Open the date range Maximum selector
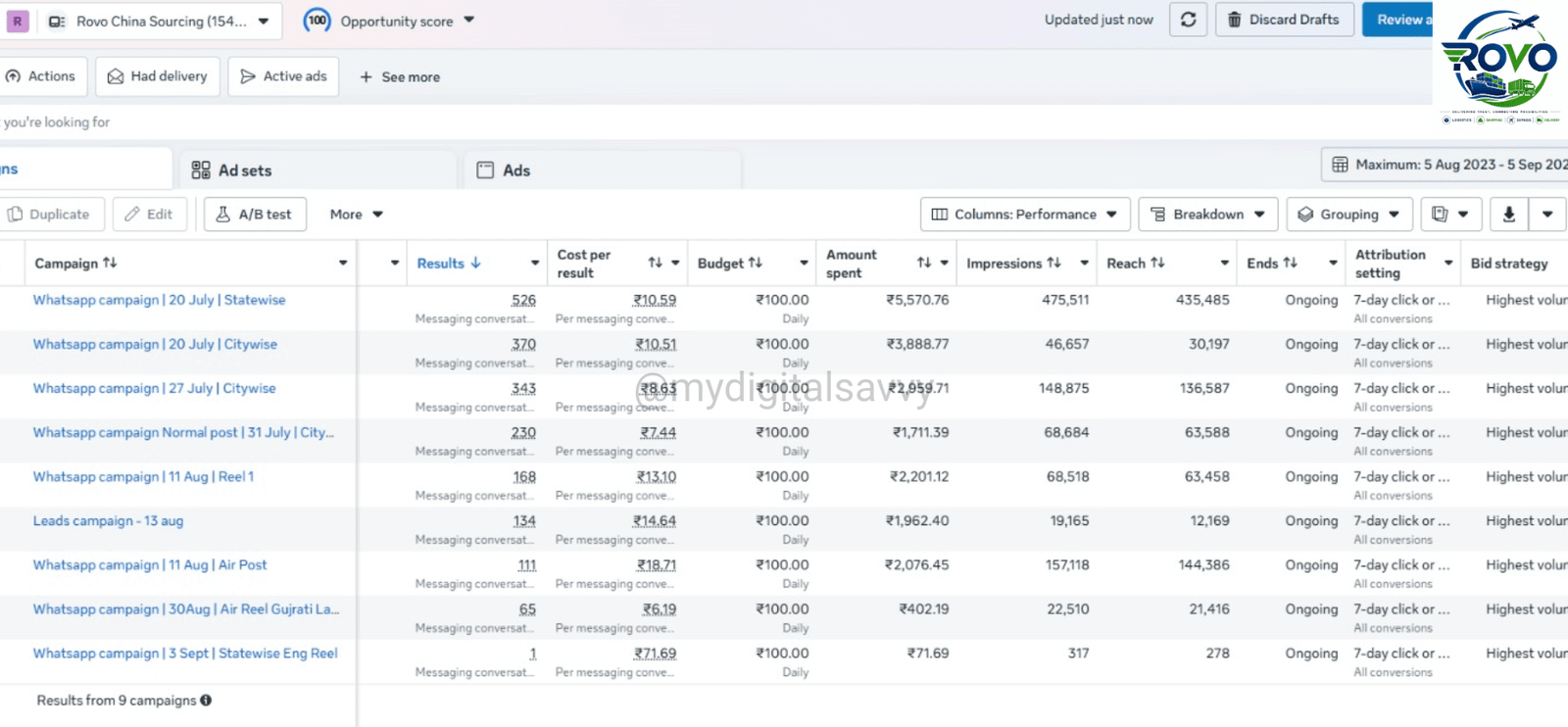The height and width of the screenshot is (727, 1568). click(1446, 165)
